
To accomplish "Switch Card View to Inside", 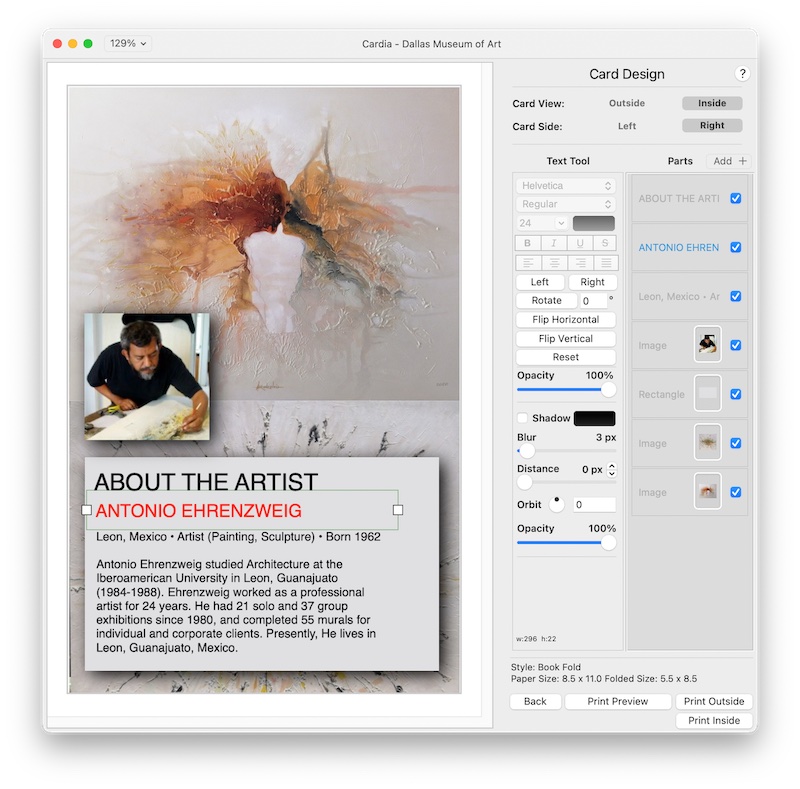I will pos(712,103).
